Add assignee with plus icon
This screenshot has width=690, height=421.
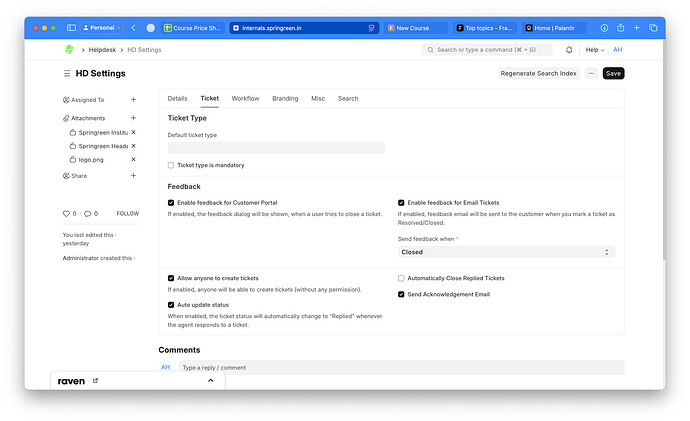click(133, 100)
